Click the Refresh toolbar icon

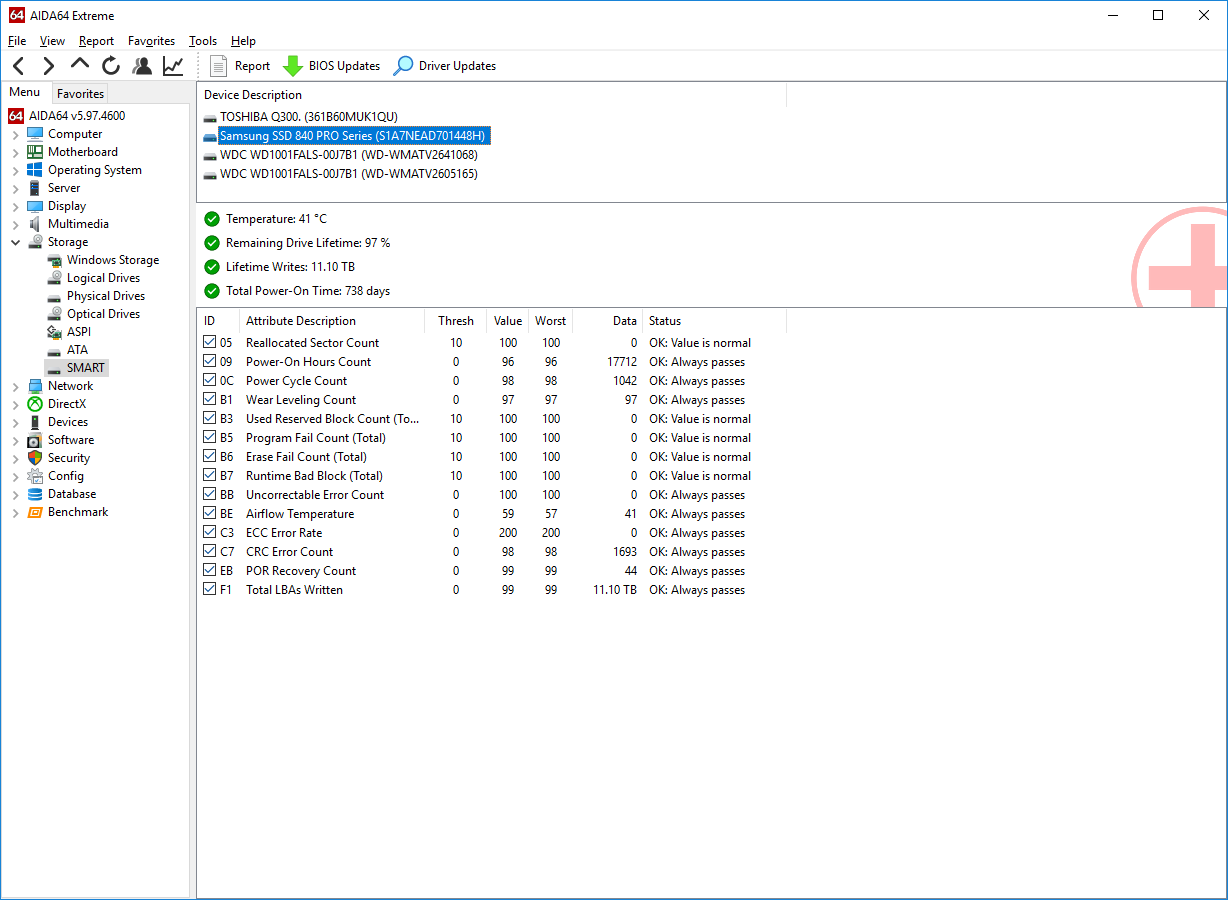click(111, 66)
